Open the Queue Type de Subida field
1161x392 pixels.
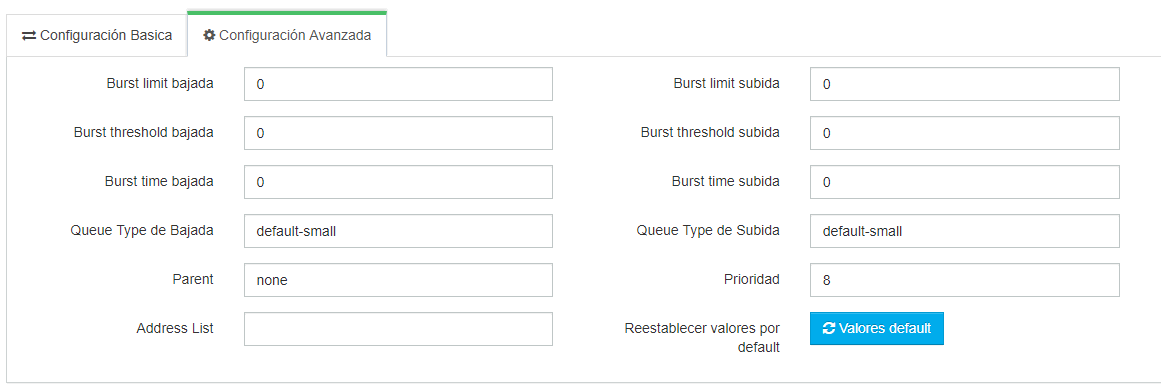(x=965, y=231)
